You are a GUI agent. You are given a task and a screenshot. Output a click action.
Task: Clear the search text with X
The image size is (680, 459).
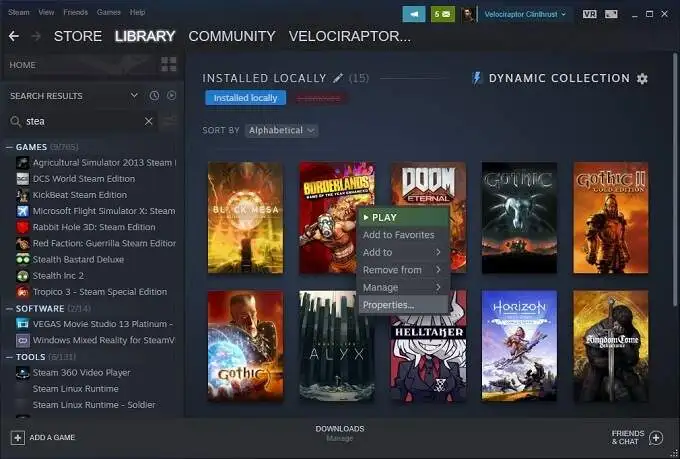148,121
